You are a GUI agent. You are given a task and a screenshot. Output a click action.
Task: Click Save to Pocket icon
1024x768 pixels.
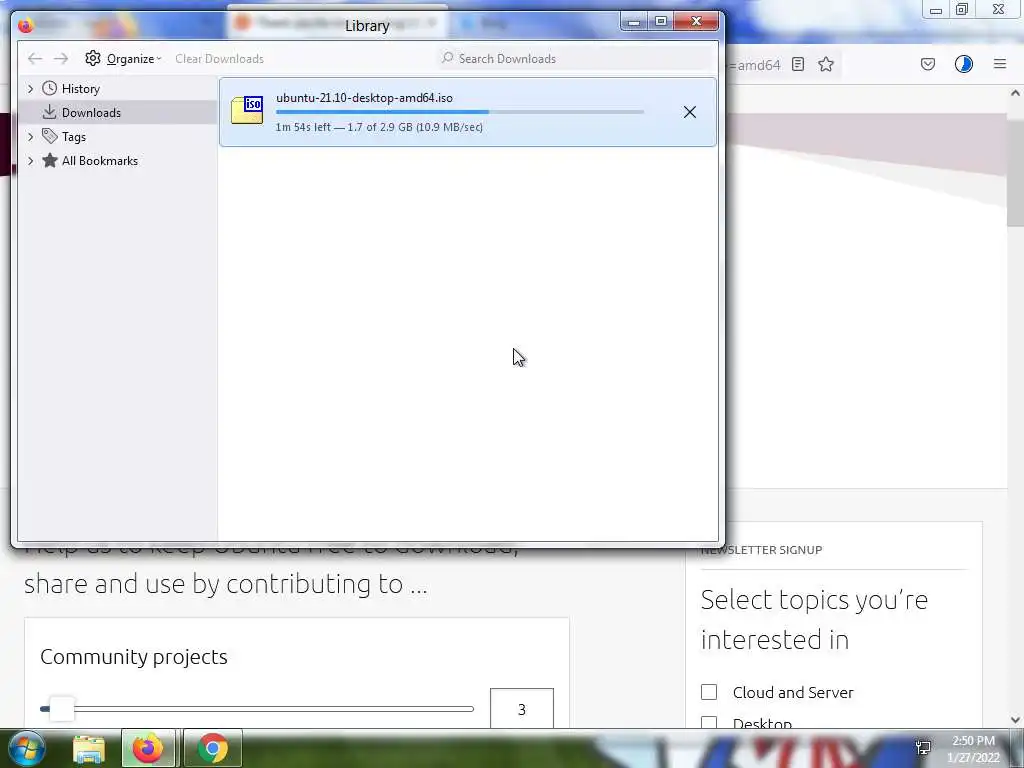click(x=928, y=64)
